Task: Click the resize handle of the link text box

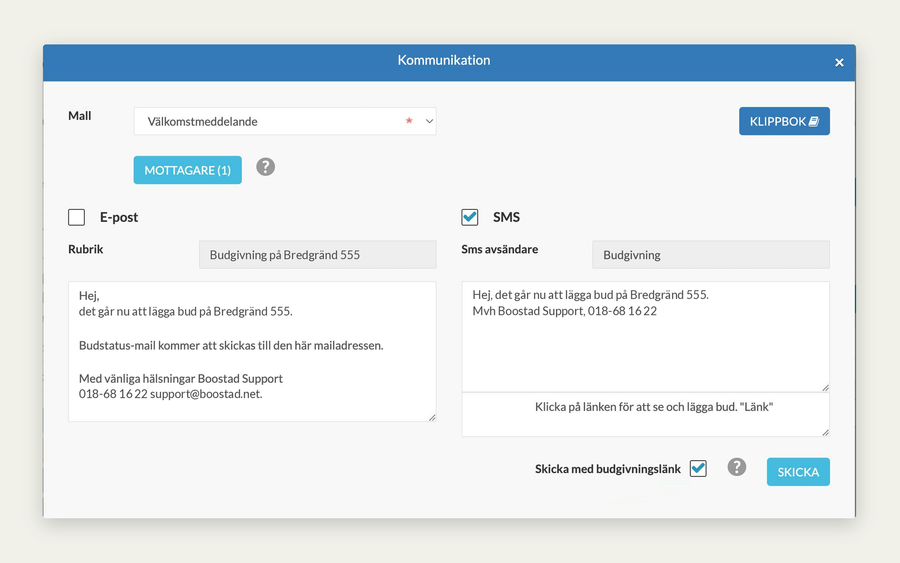Action: [x=825, y=432]
